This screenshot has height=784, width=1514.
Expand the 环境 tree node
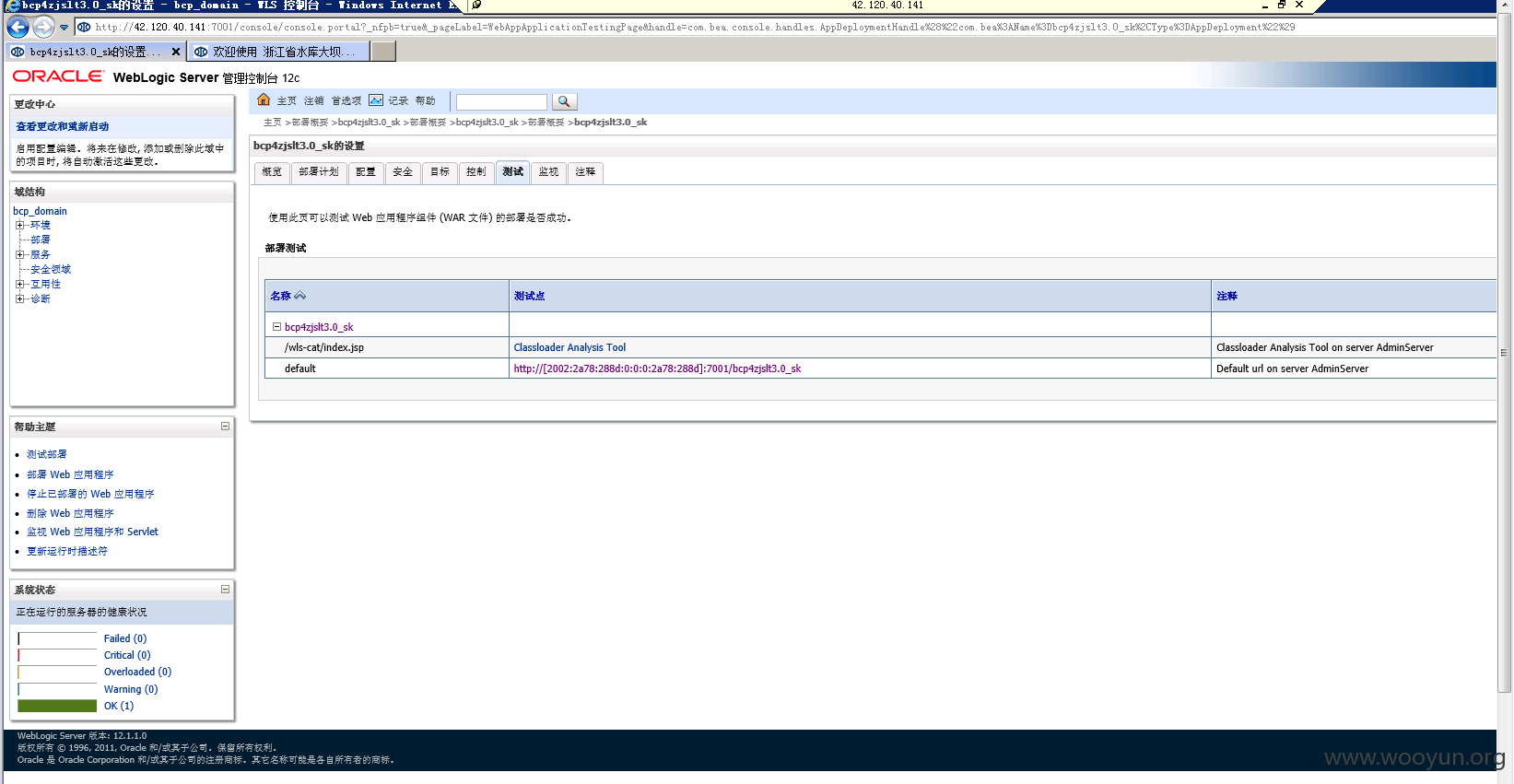click(19, 225)
